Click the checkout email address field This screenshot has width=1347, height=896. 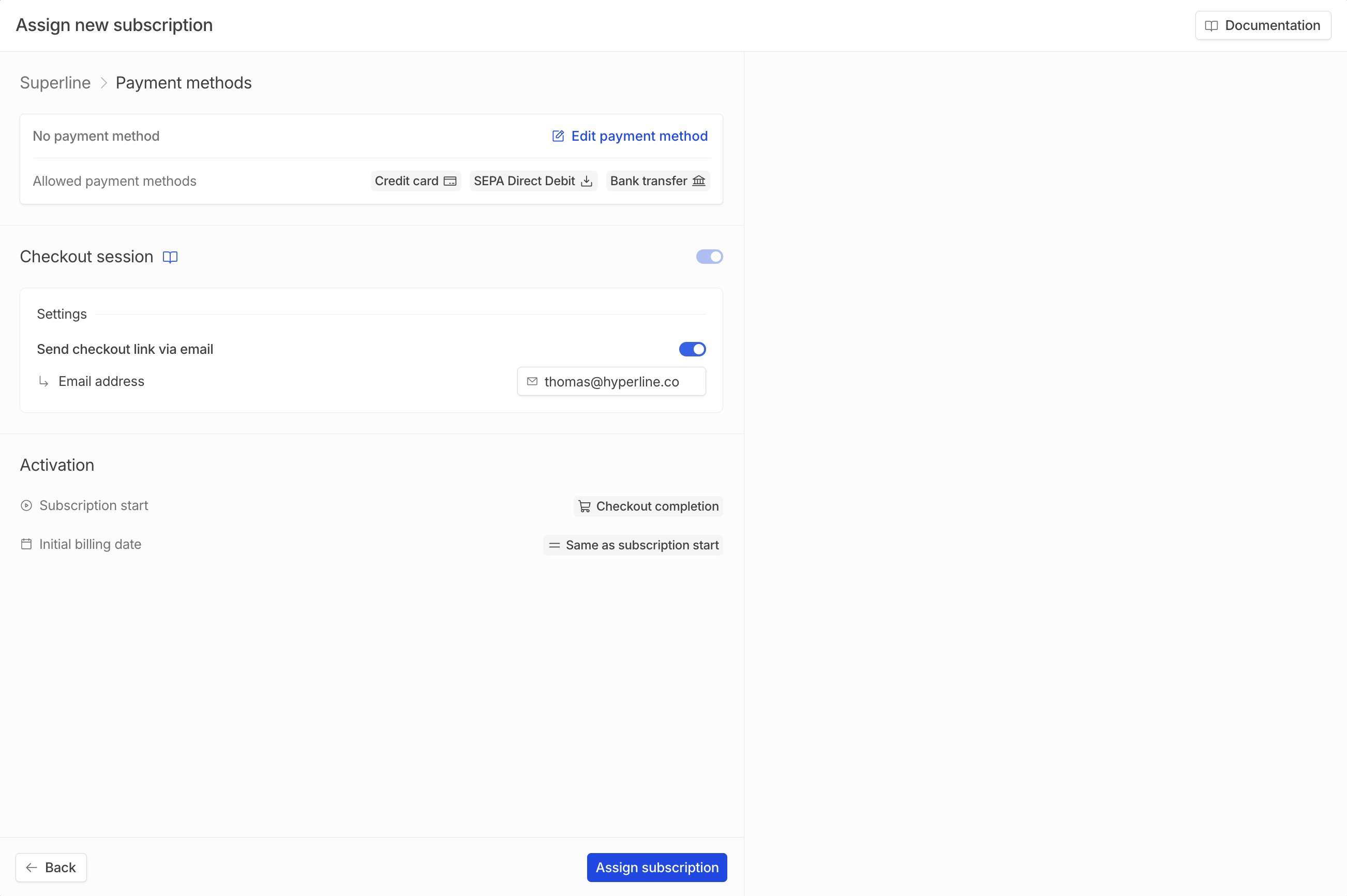point(611,382)
